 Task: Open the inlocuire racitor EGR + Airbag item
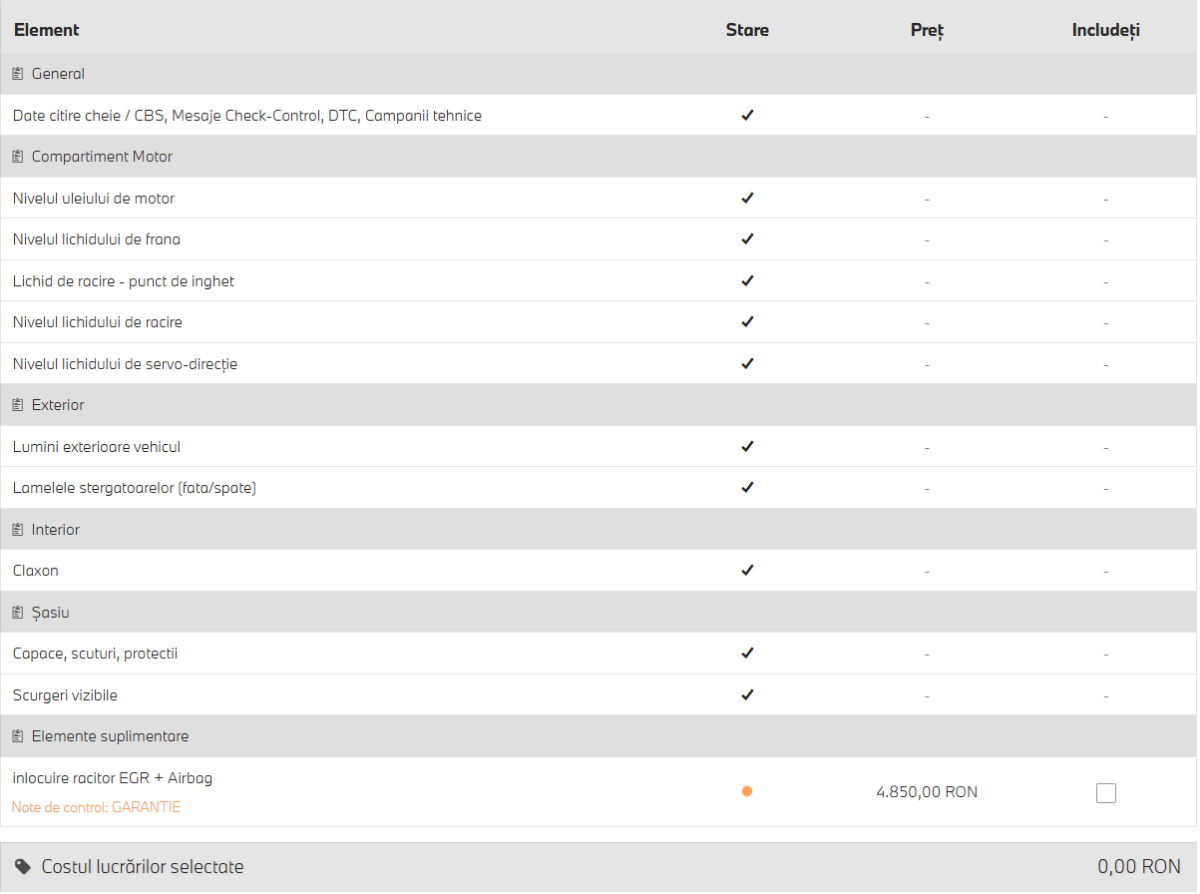(x=113, y=777)
